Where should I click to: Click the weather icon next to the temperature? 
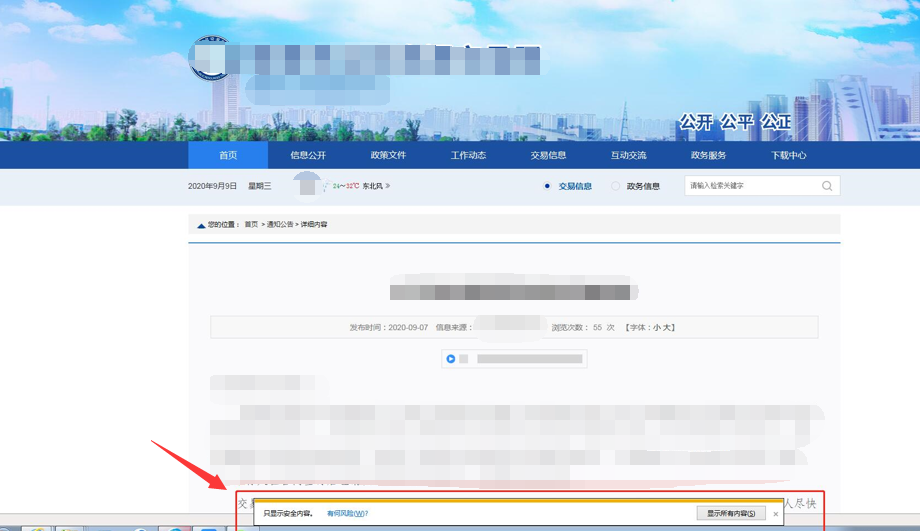[325, 186]
